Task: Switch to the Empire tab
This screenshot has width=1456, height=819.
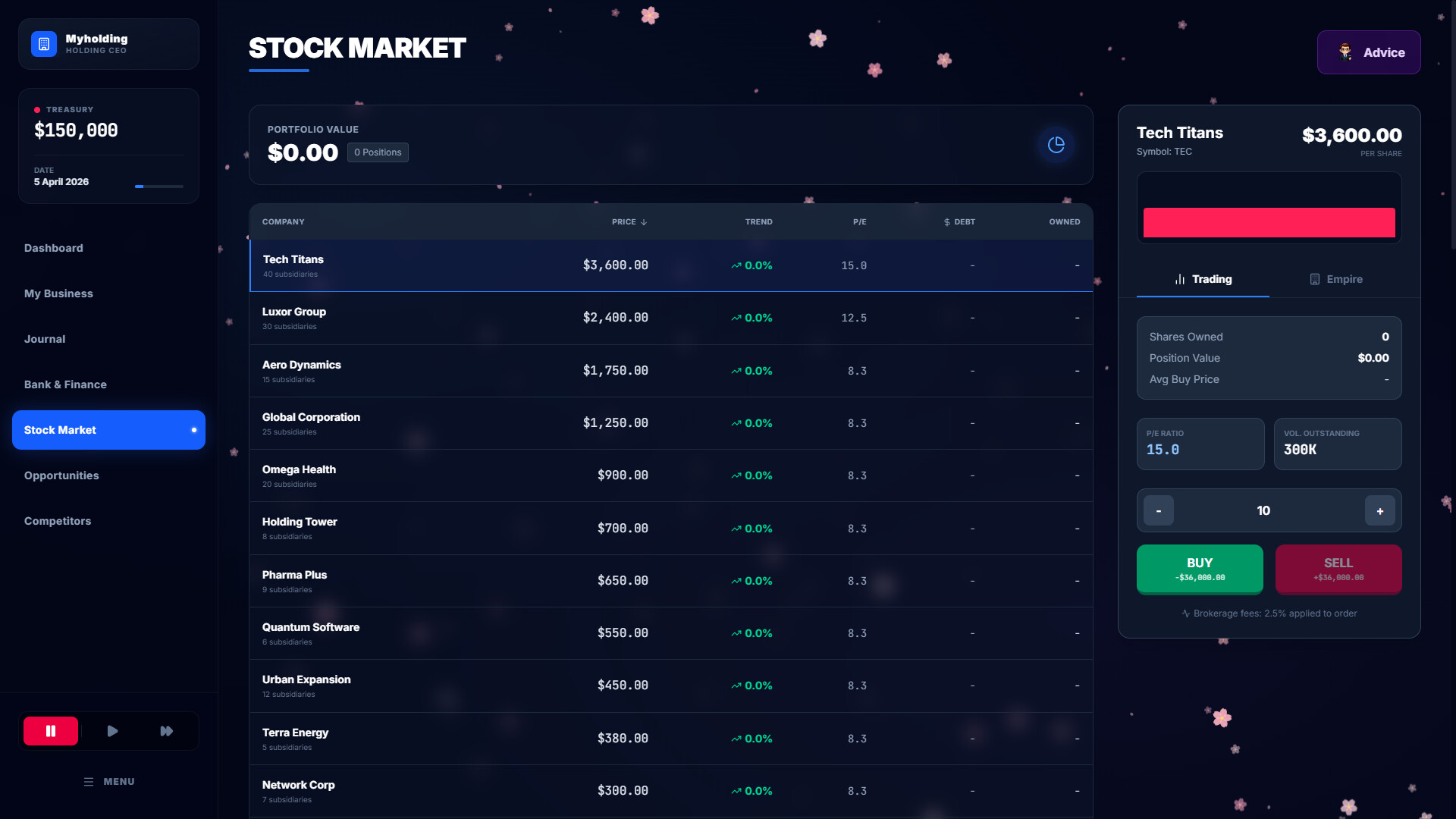Action: 1335,279
